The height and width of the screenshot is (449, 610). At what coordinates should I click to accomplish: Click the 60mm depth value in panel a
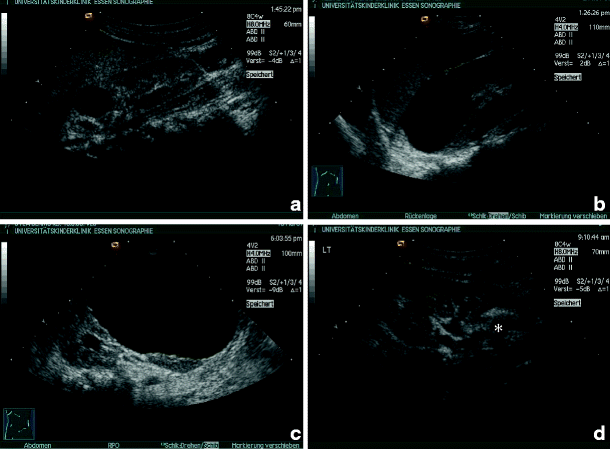[x=293, y=24]
